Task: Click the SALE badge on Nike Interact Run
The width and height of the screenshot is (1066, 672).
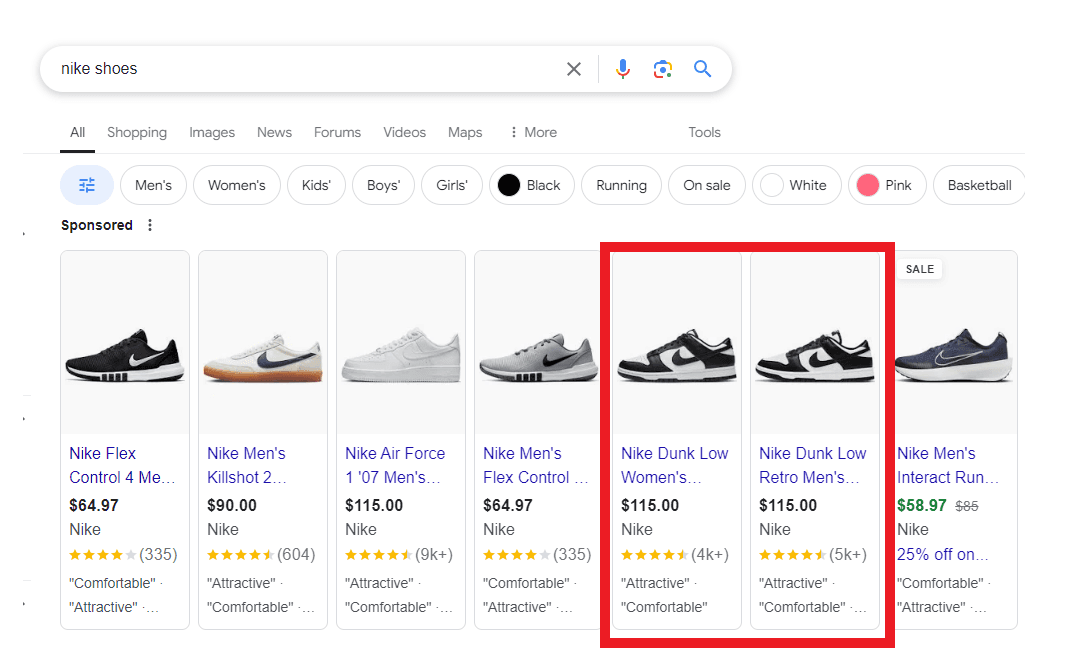Action: pos(918,268)
